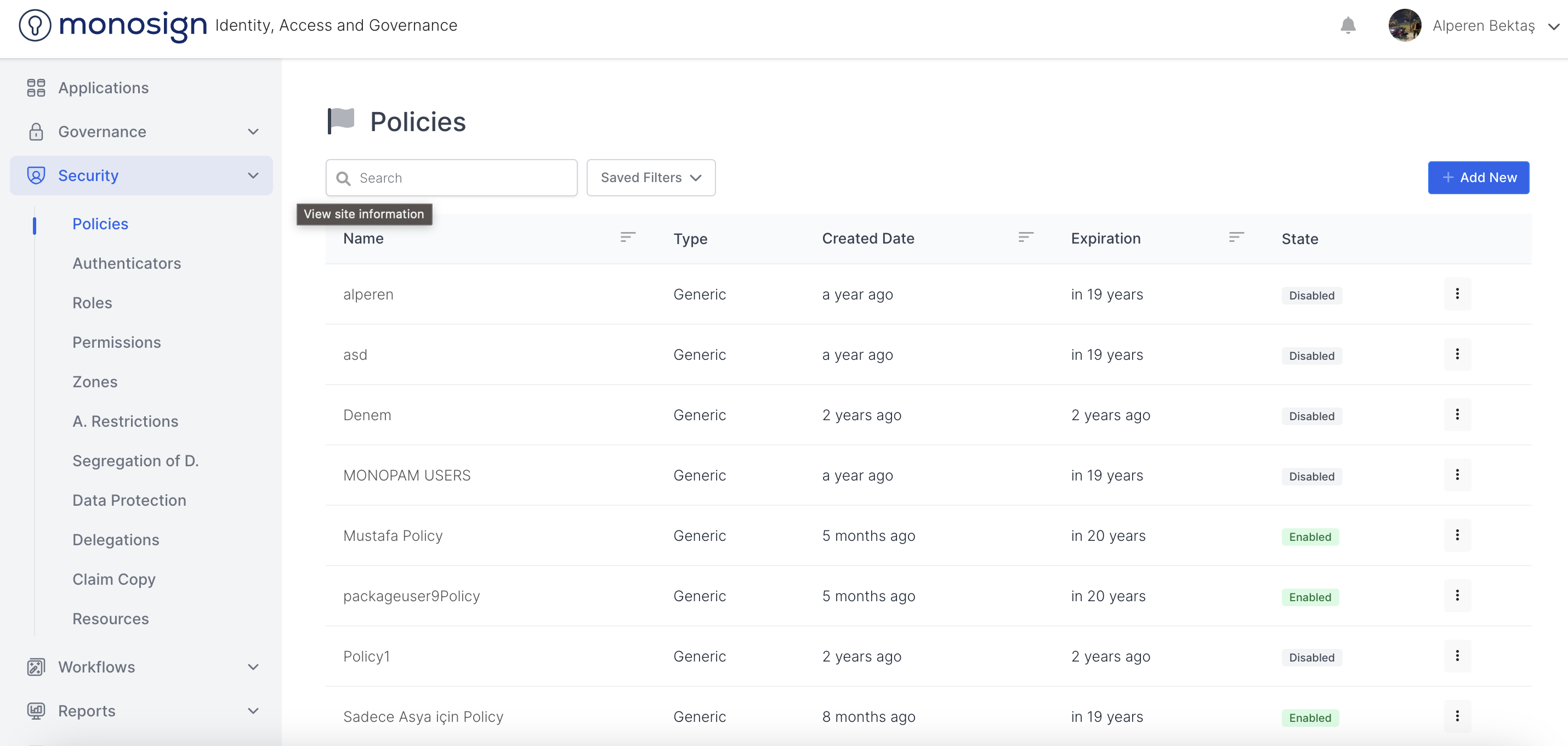This screenshot has height=746, width=1568.
Task: Open the Data Protection menu item
Action: (129, 500)
